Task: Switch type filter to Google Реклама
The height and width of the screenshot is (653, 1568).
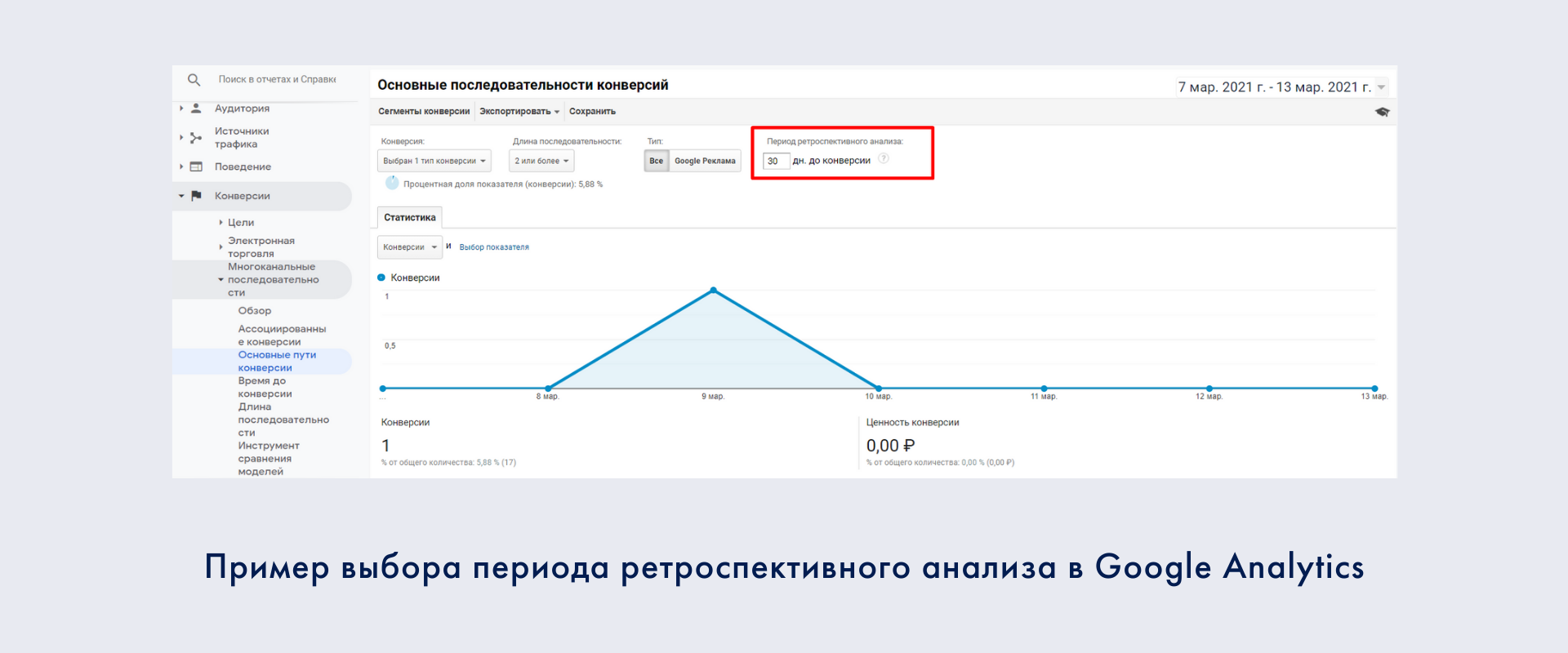Action: pos(705,161)
